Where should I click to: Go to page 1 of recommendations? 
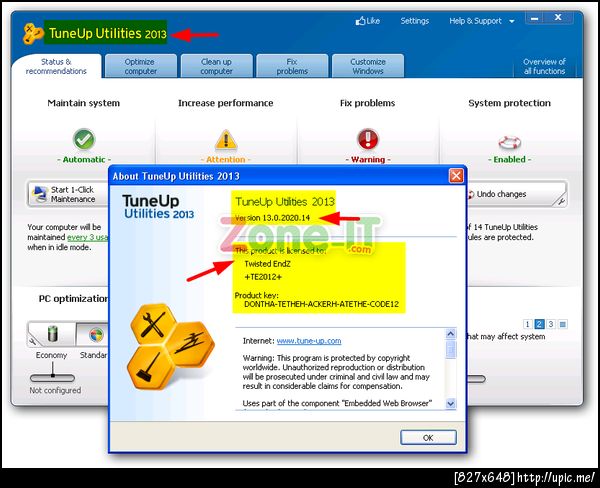click(527, 324)
